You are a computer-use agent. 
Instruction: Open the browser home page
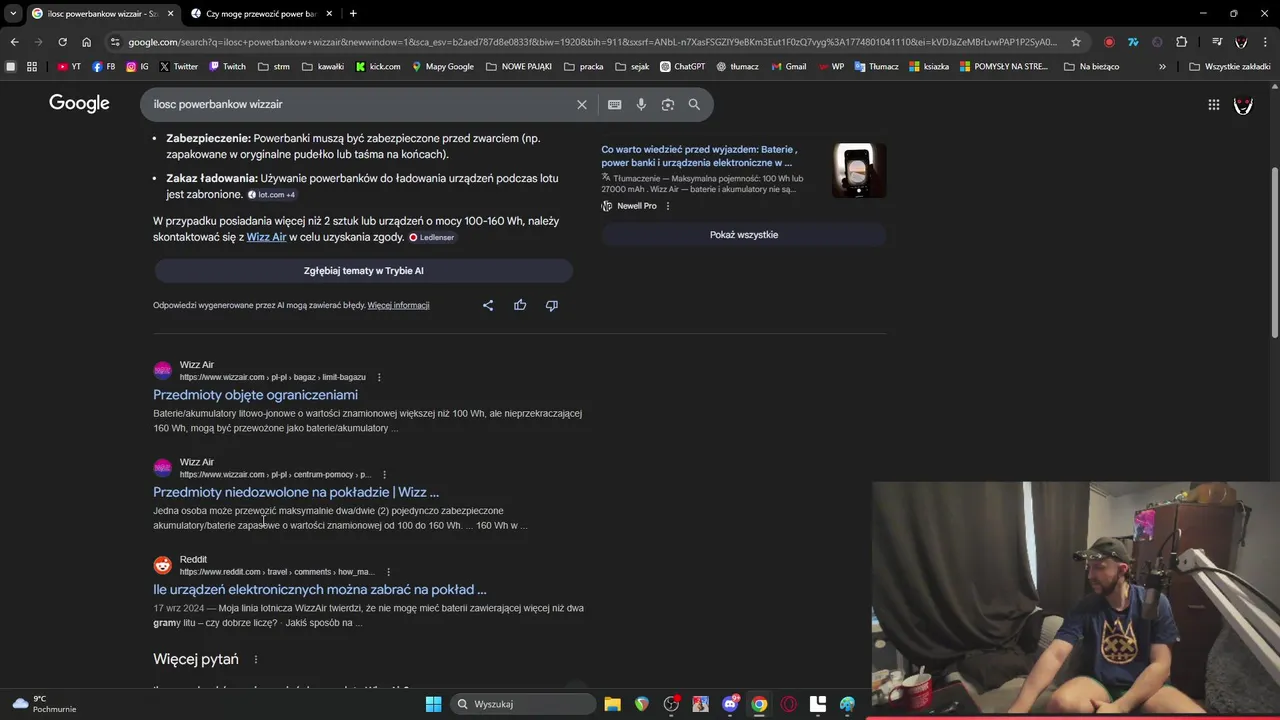[86, 42]
